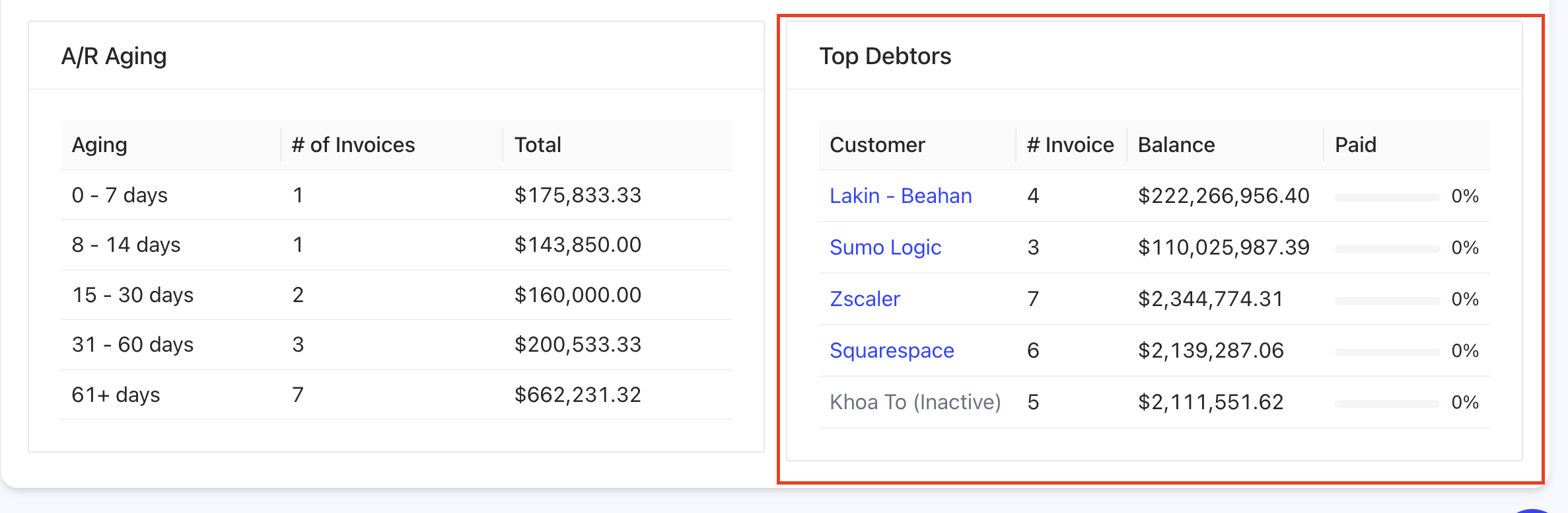1568x513 pixels.
Task: Click the $200,533.33 total for 31 - 60 days
Action: tap(578, 344)
